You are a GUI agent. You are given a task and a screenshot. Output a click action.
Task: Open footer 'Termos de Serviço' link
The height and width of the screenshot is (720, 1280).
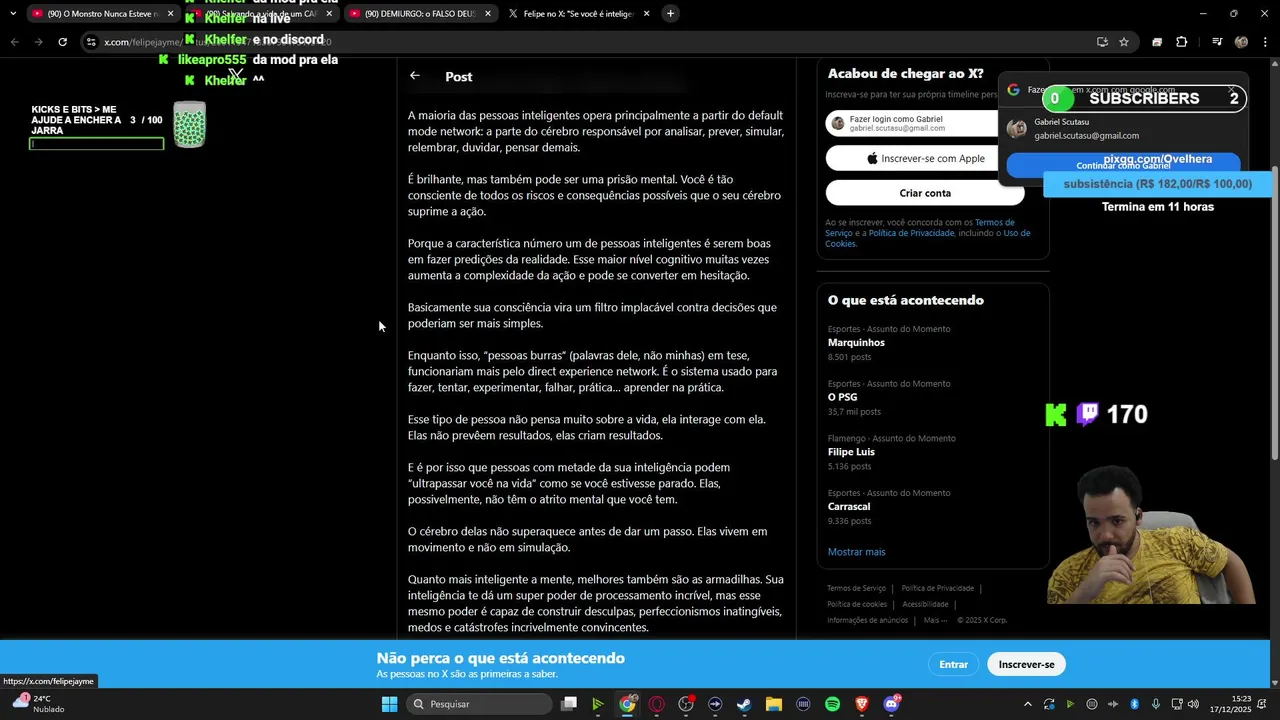(856, 588)
